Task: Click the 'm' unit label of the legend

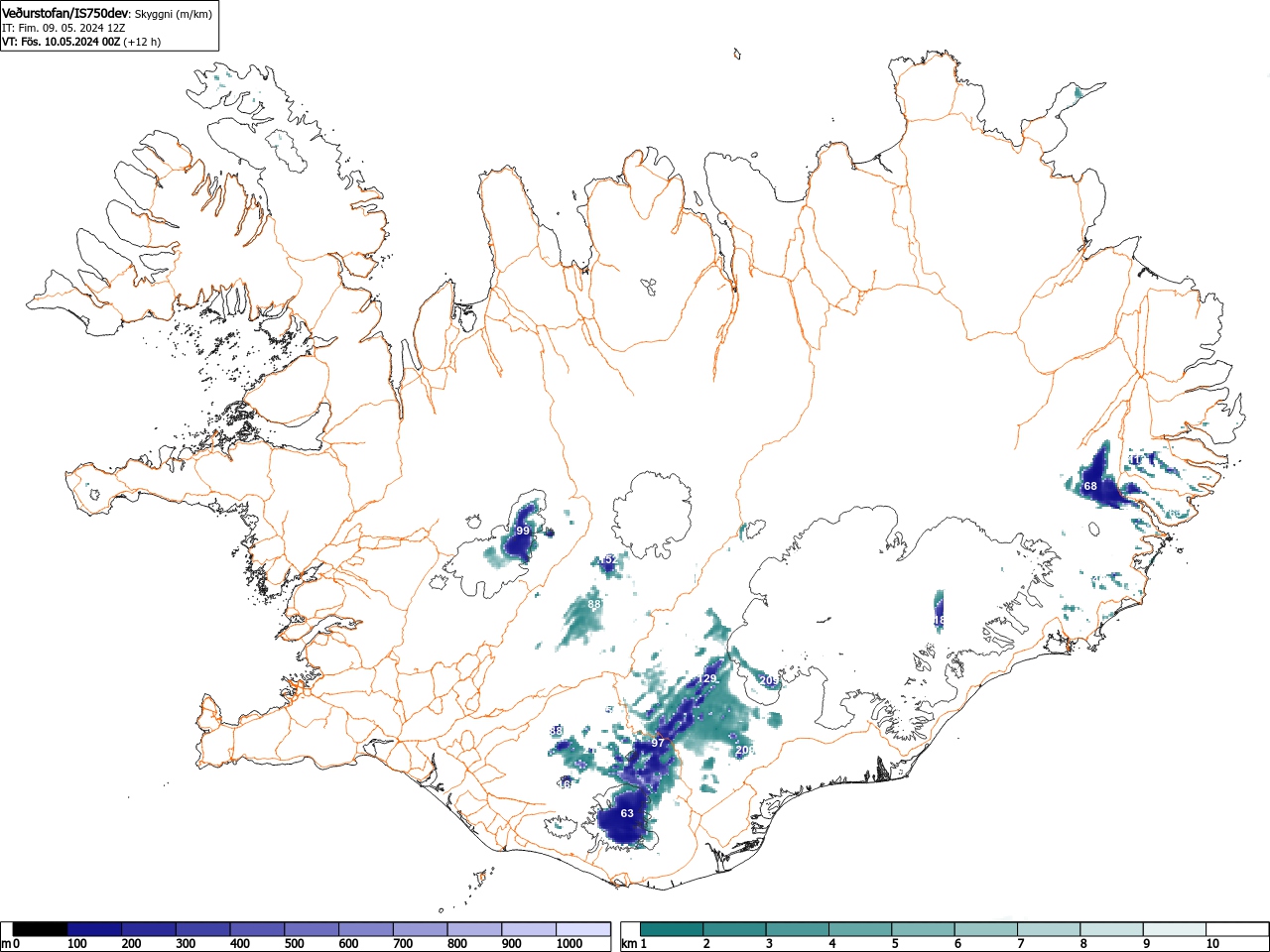Action: [x=7, y=944]
